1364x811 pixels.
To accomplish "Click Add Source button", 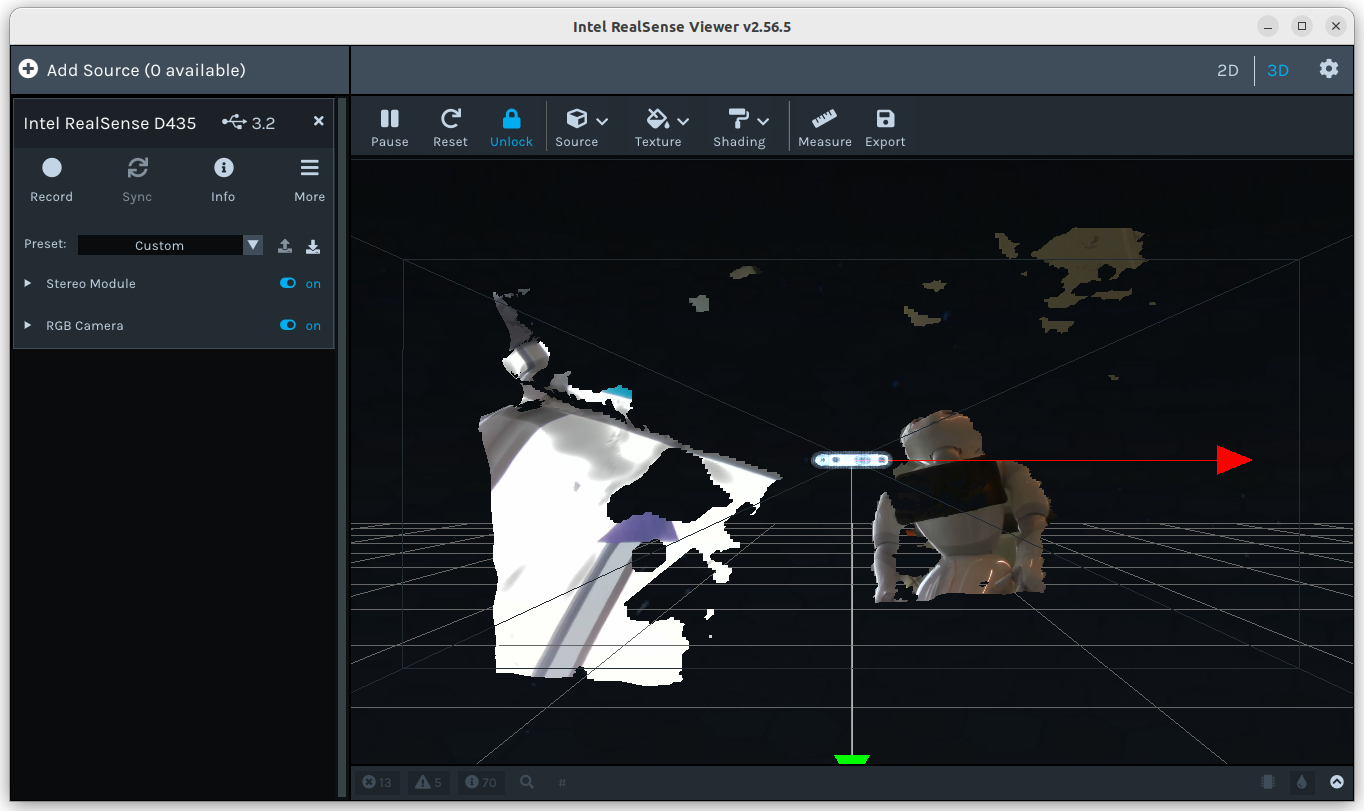I will click(x=132, y=70).
